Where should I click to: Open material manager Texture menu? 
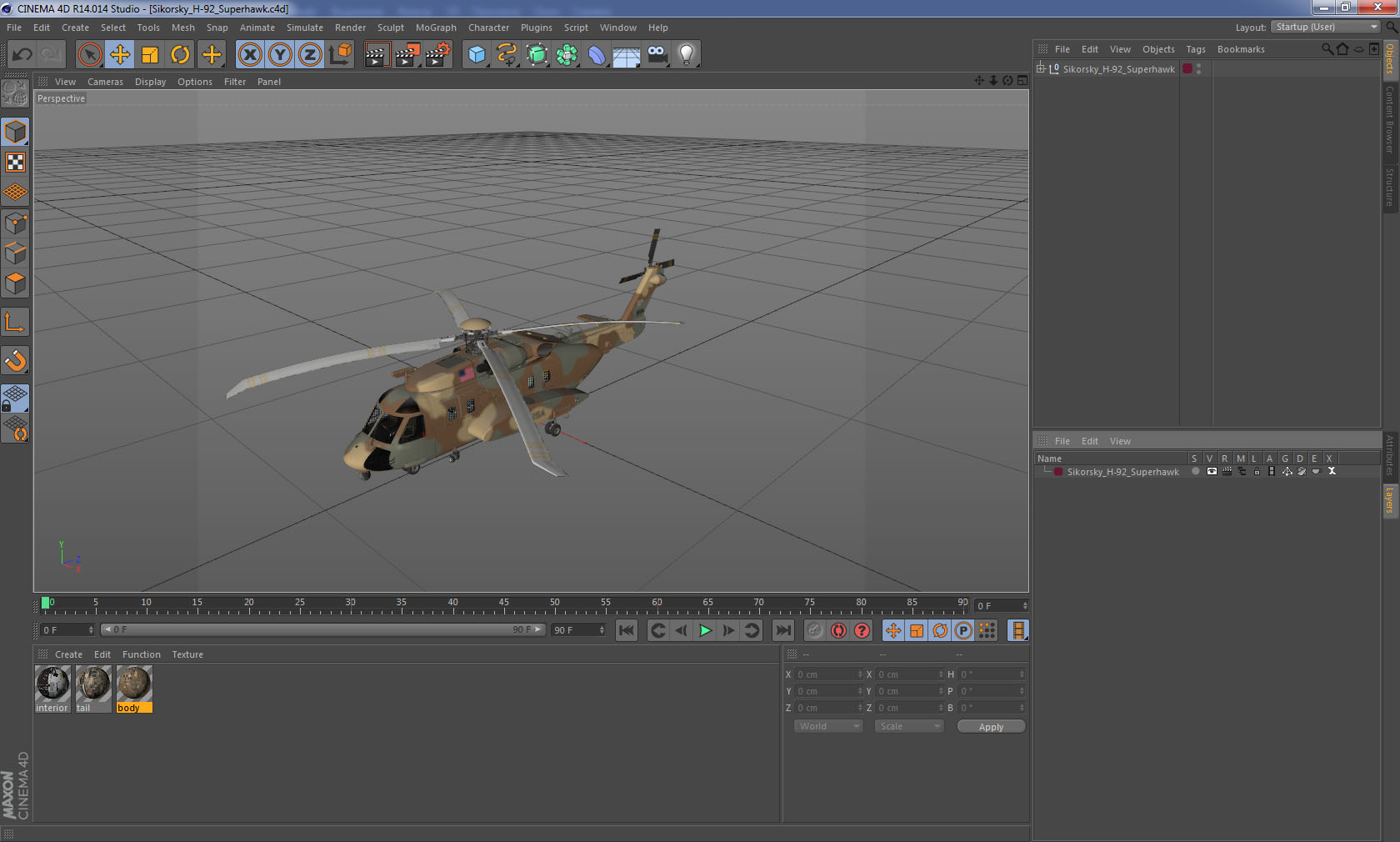[187, 654]
